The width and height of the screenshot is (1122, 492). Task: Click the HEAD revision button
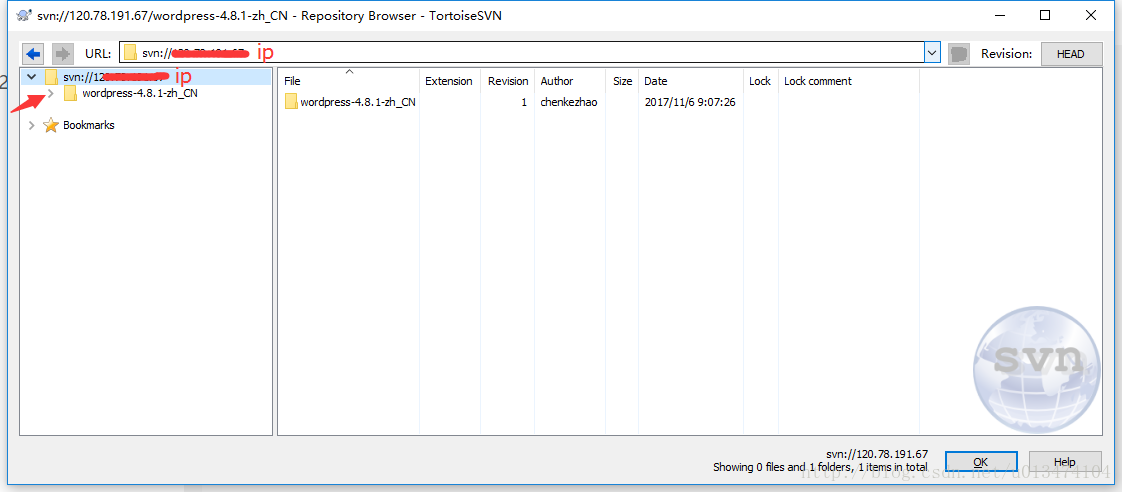(1070, 54)
